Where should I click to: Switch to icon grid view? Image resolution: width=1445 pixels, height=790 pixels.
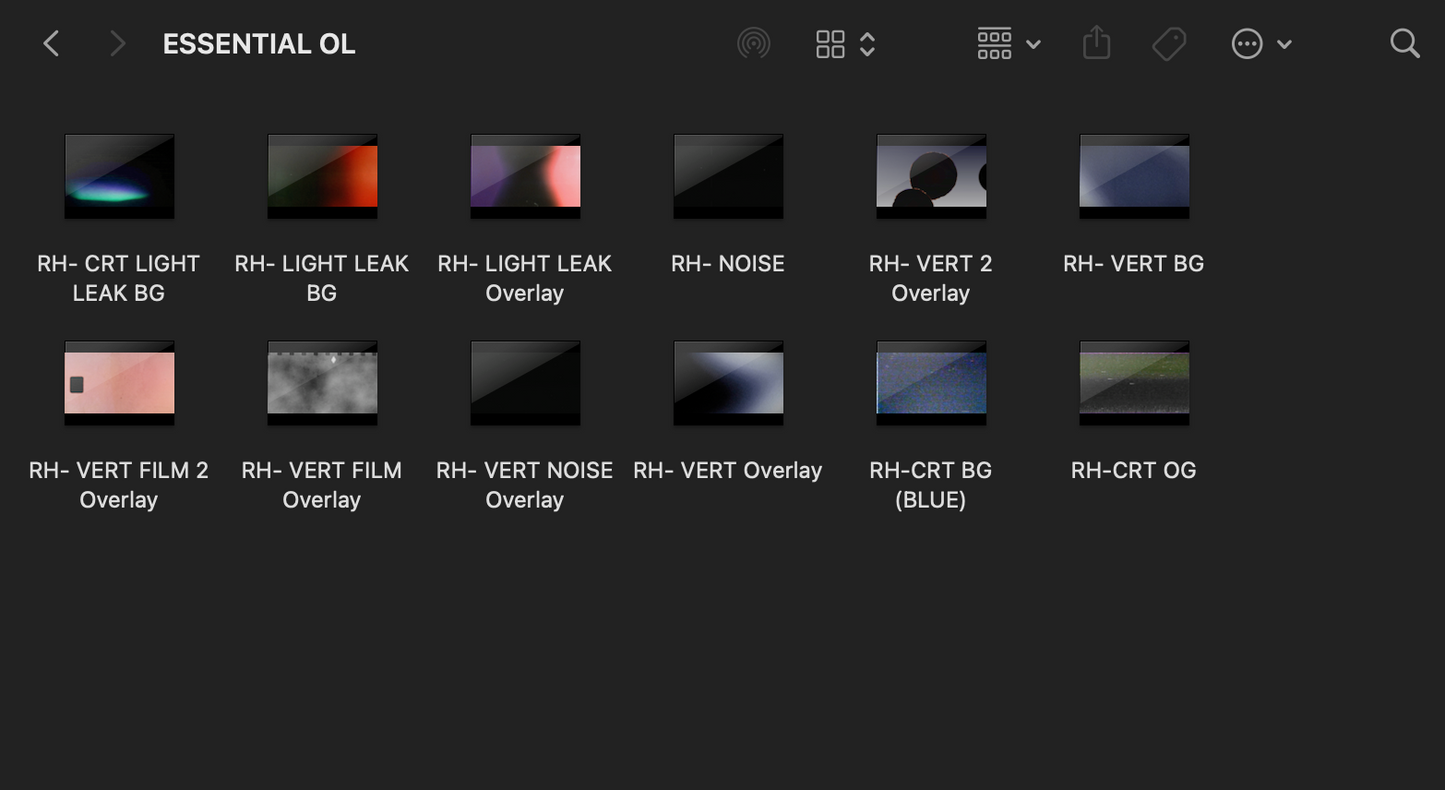(x=830, y=44)
